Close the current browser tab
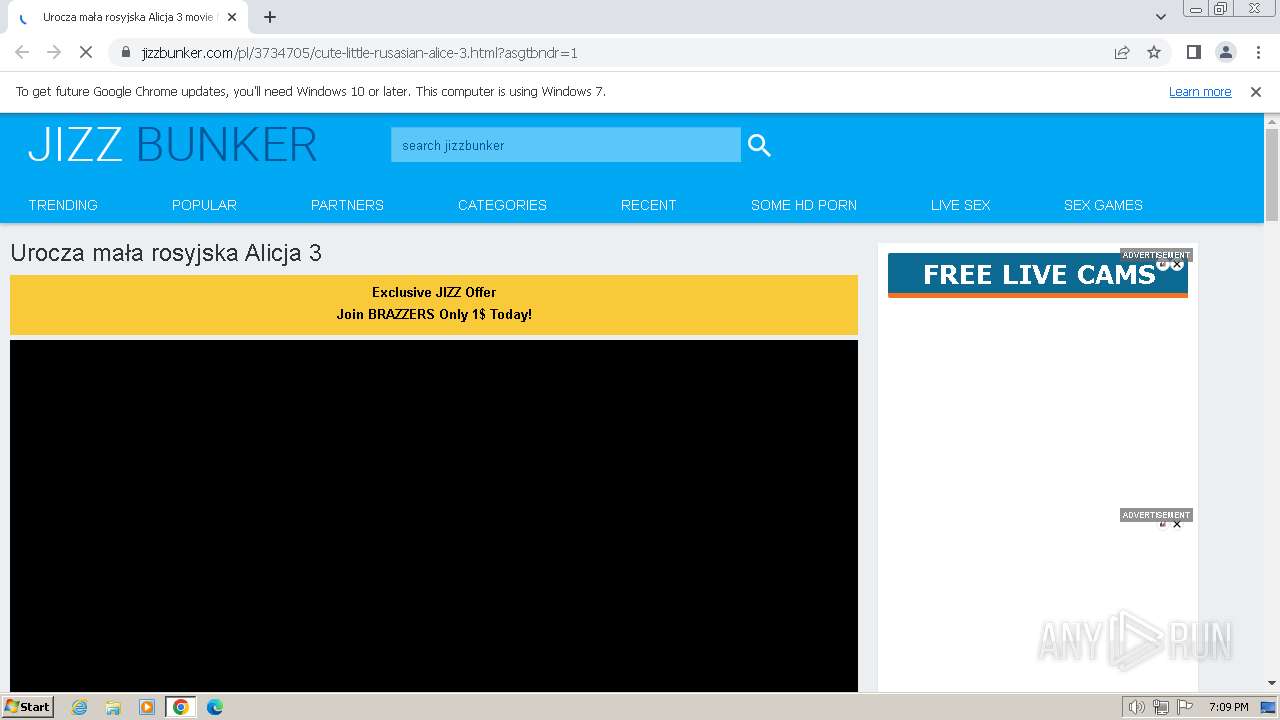The image size is (1280, 720). click(x=232, y=17)
